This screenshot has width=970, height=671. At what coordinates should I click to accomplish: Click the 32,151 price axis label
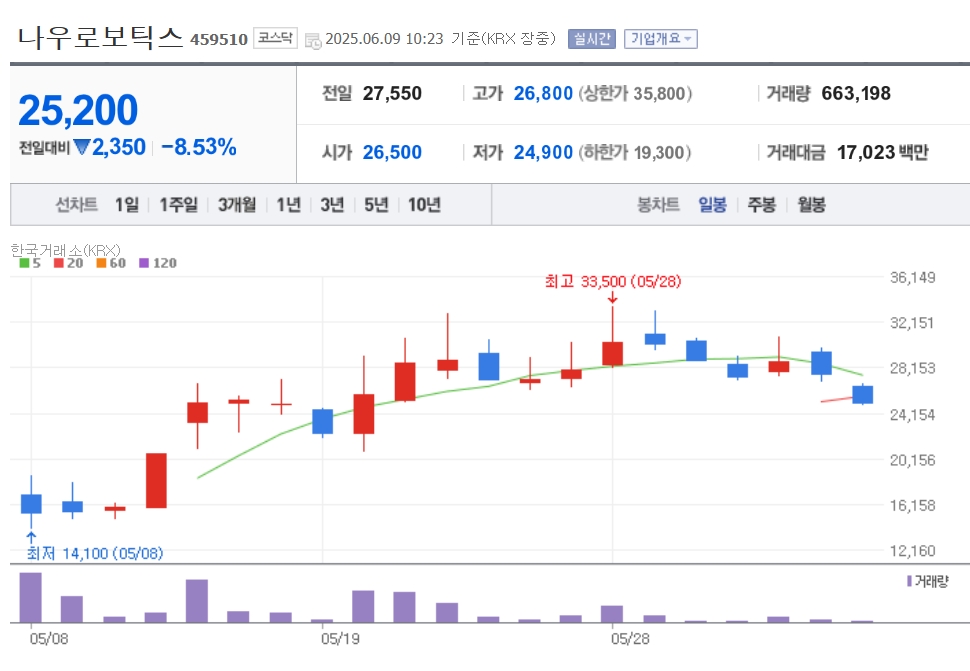pyautogui.click(x=912, y=323)
